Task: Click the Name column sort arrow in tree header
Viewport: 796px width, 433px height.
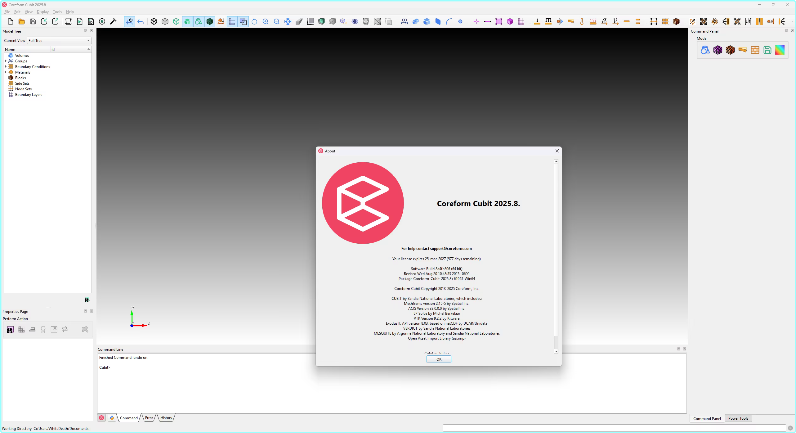Action: [x=88, y=49]
